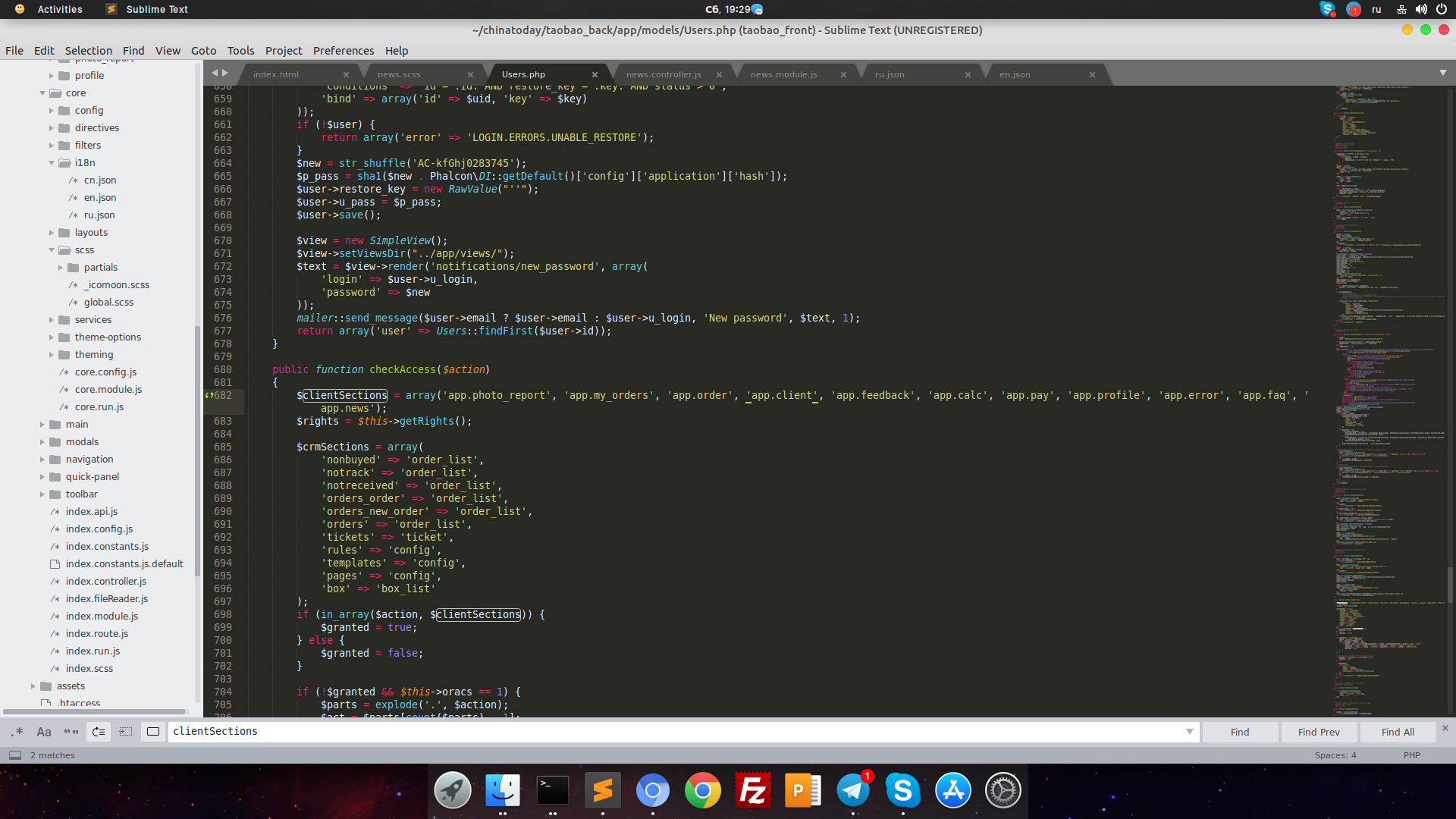Click the Find Prev button
This screenshot has height=819, width=1456.
coord(1319,732)
